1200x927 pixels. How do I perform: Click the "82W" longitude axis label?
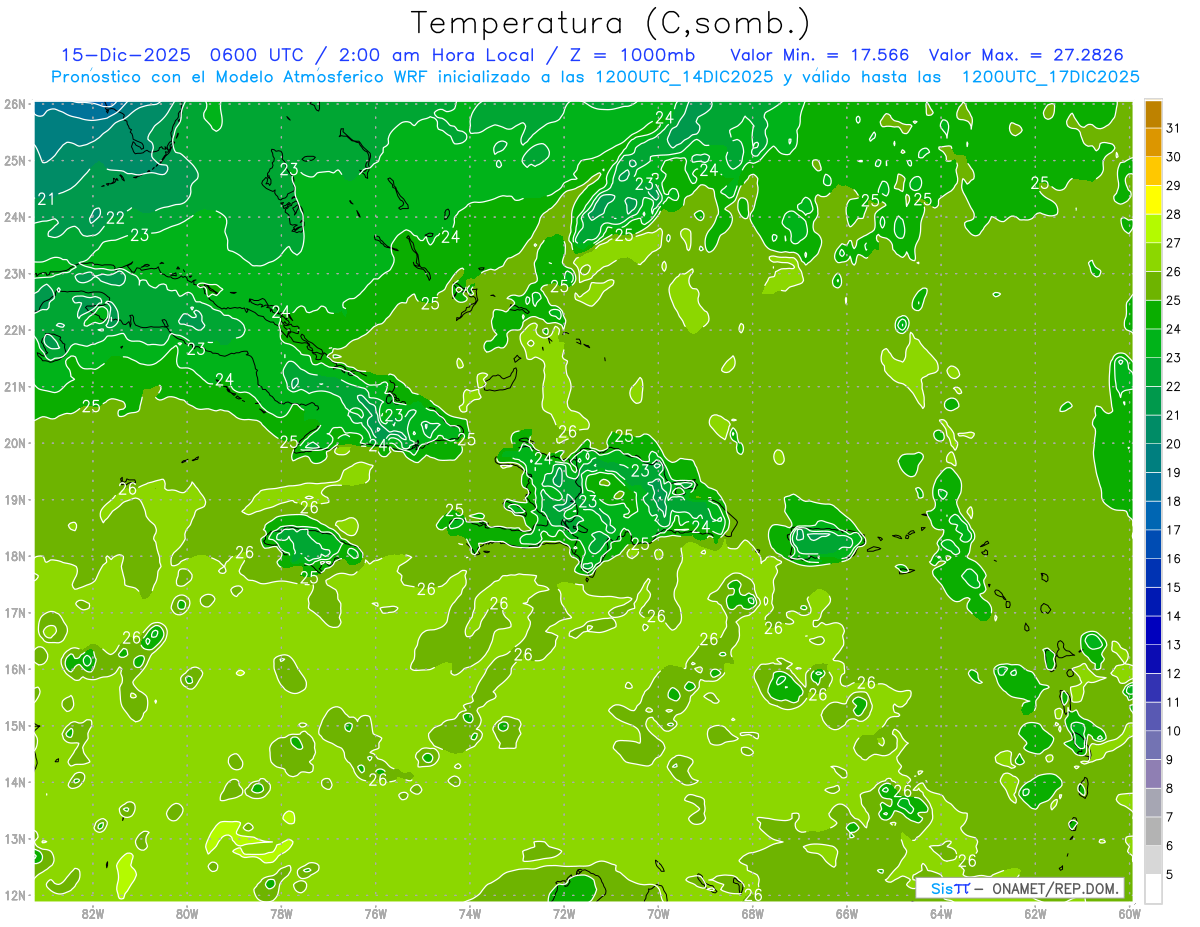pyautogui.click(x=93, y=913)
